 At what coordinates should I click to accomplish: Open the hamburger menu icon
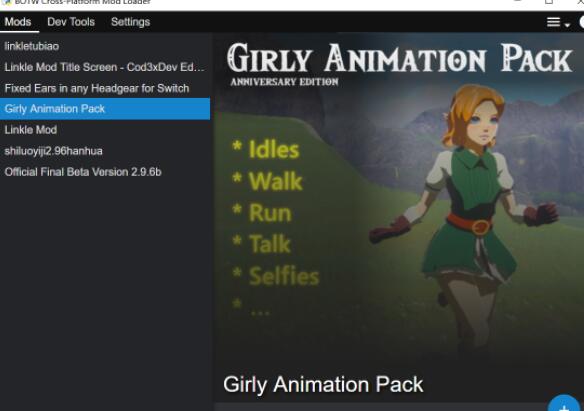pos(553,23)
